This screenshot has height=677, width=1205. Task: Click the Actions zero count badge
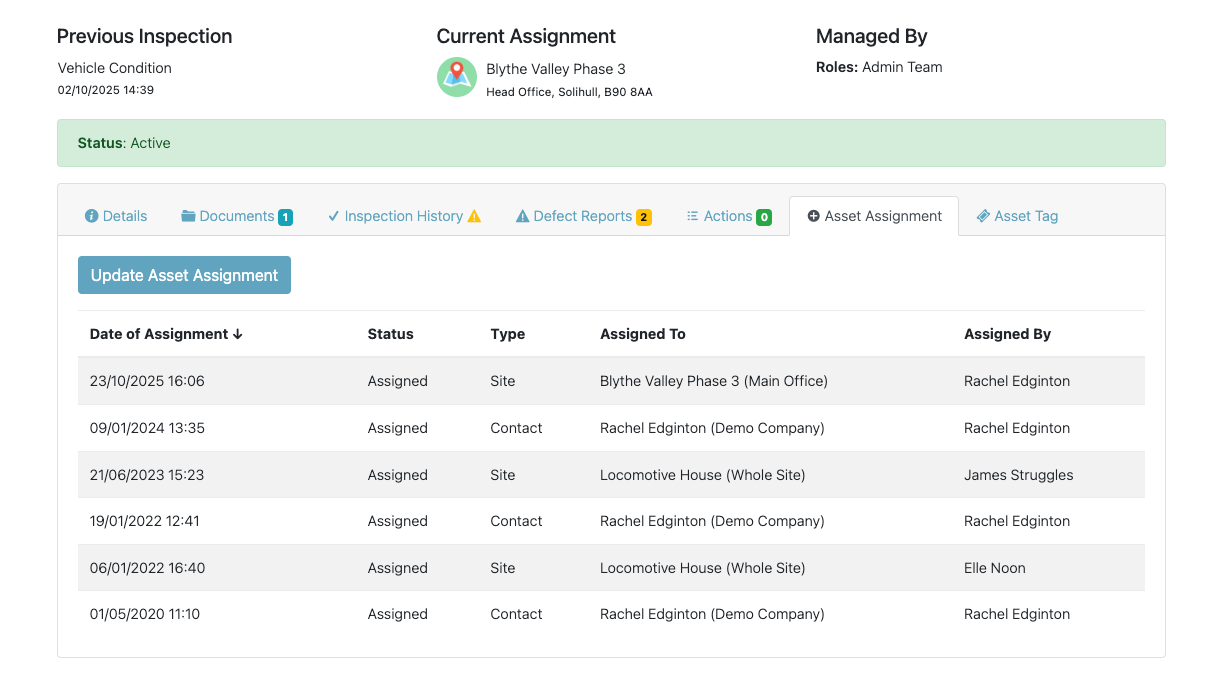tap(764, 217)
